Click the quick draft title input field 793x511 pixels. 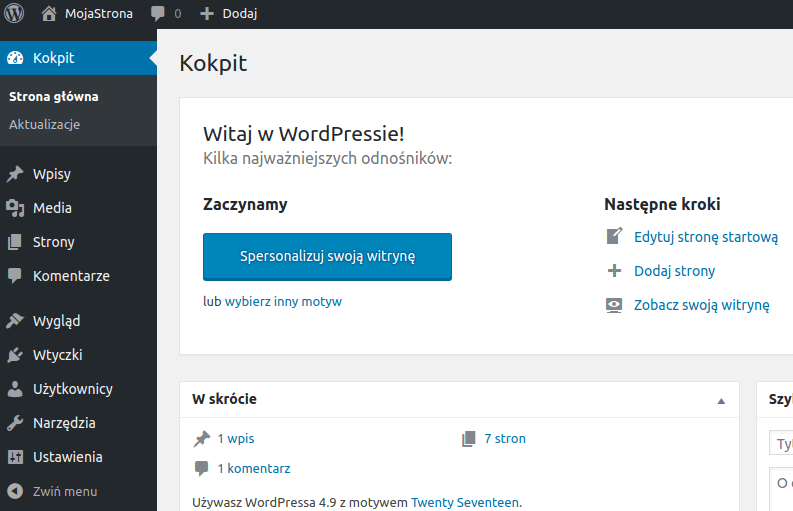point(781,444)
